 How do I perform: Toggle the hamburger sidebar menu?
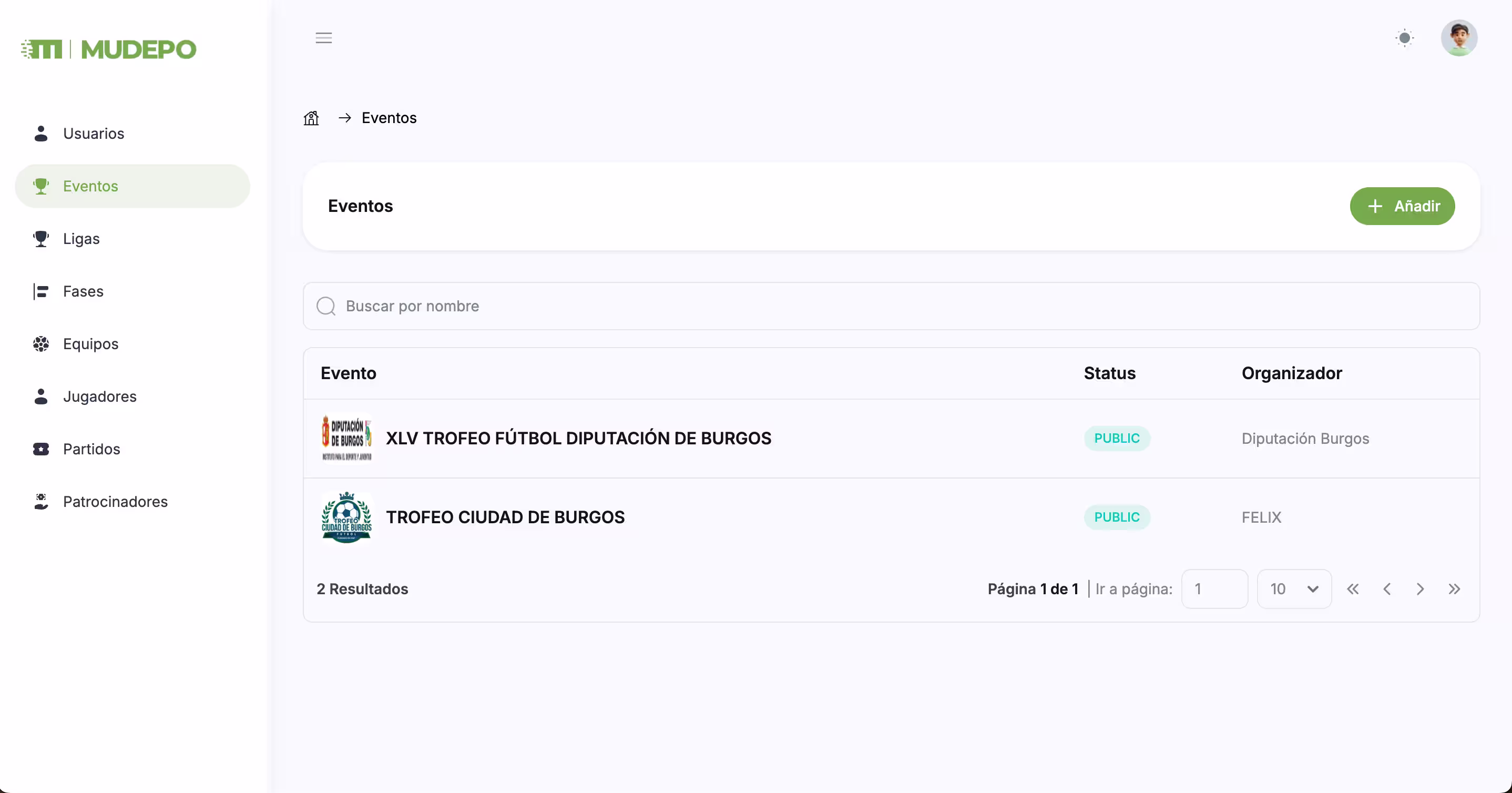323,38
